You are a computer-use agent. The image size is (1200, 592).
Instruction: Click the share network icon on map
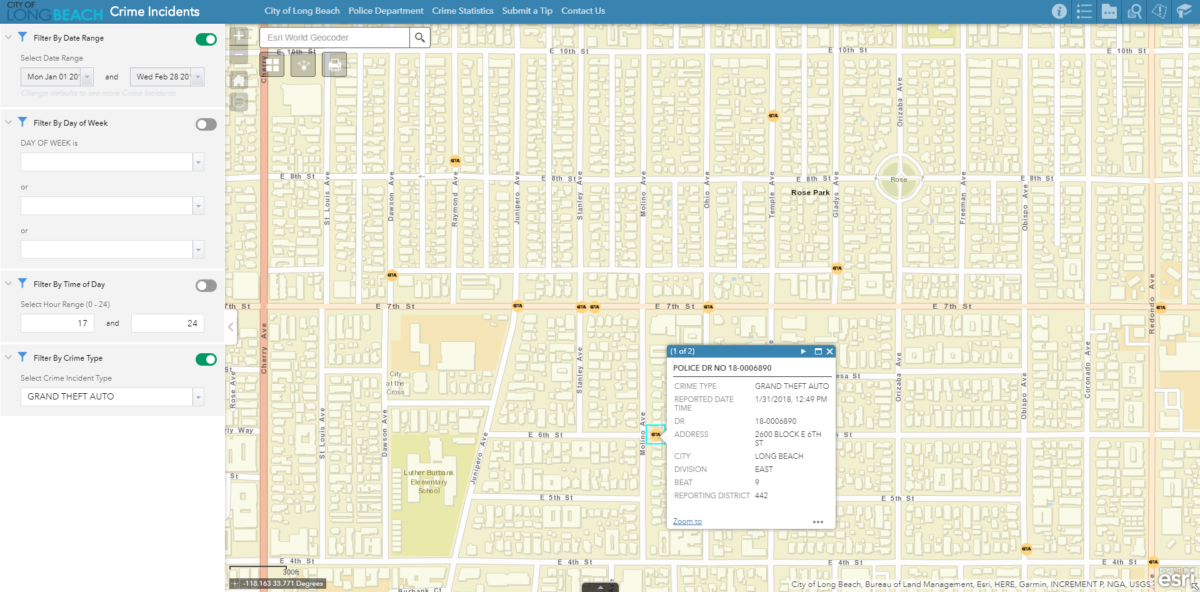(303, 64)
